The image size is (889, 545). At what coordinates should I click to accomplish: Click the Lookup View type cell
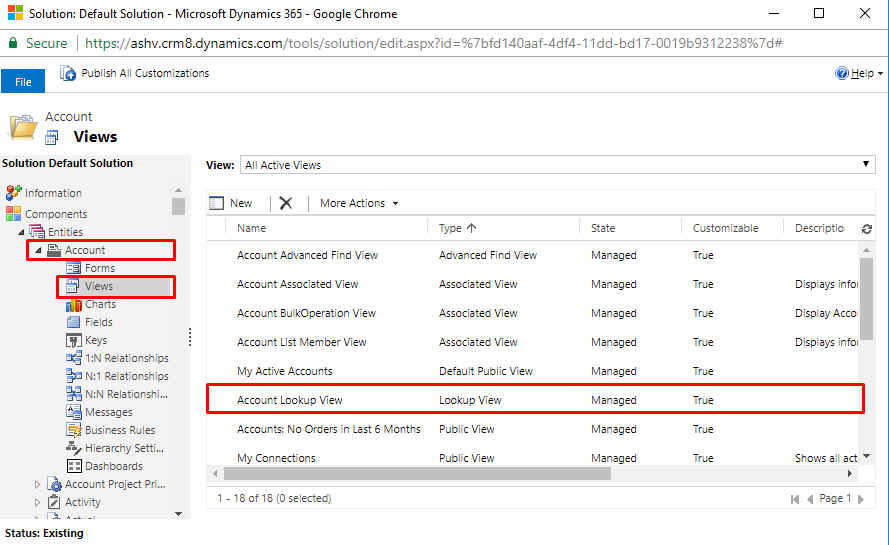470,400
